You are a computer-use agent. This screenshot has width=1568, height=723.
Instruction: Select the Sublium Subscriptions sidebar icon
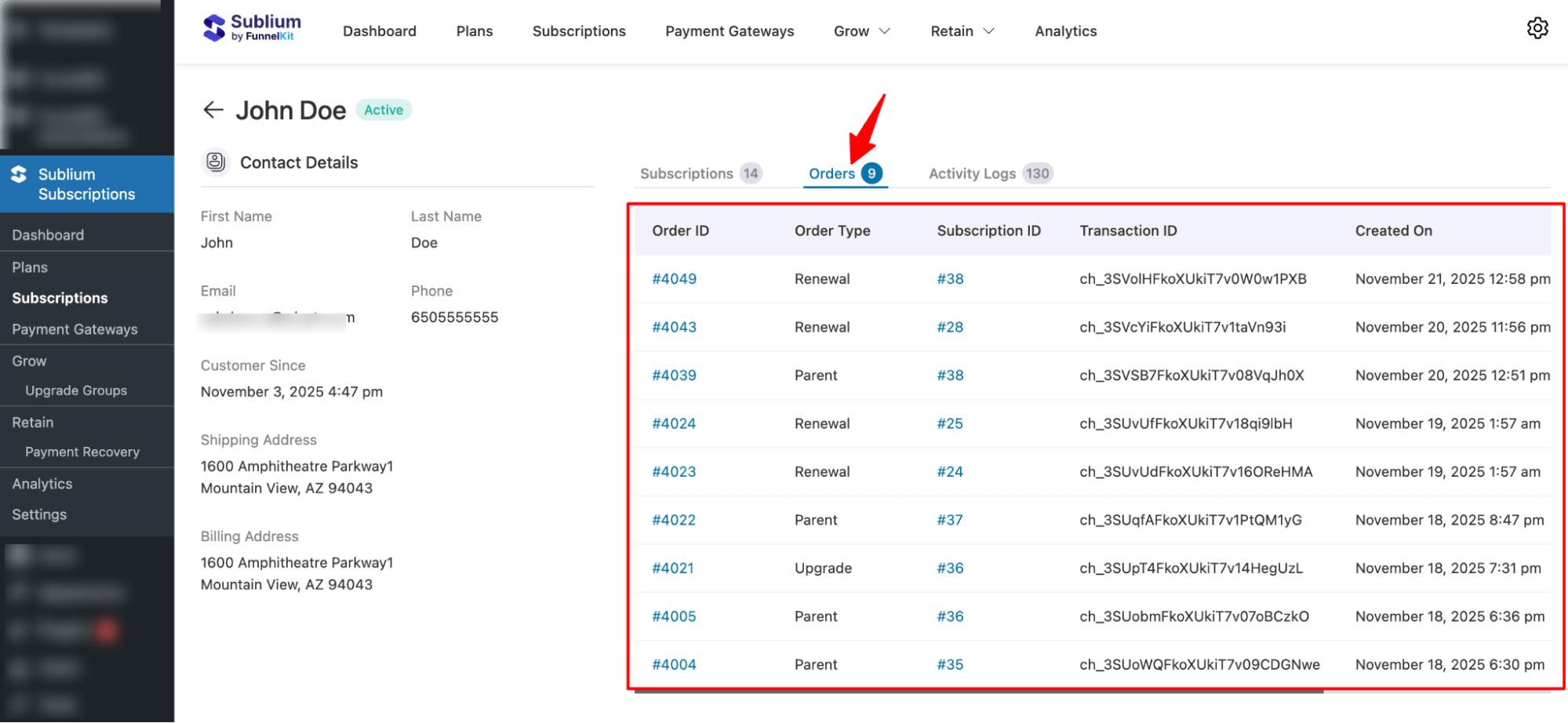(19, 174)
